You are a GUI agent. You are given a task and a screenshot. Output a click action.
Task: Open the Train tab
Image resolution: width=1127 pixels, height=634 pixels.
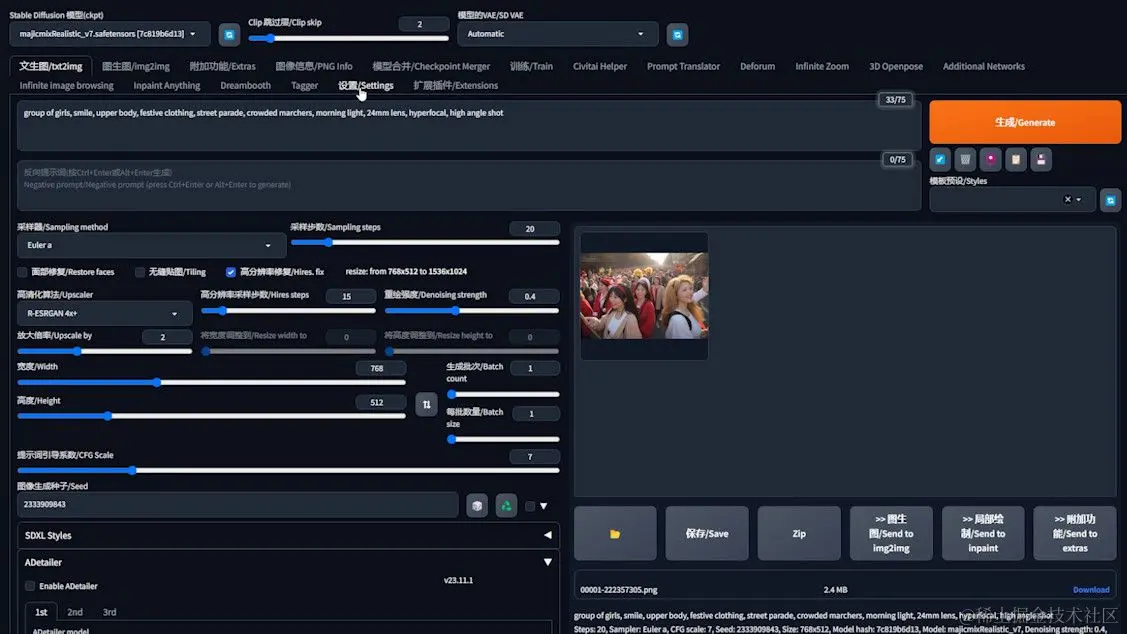pyautogui.click(x=531, y=66)
